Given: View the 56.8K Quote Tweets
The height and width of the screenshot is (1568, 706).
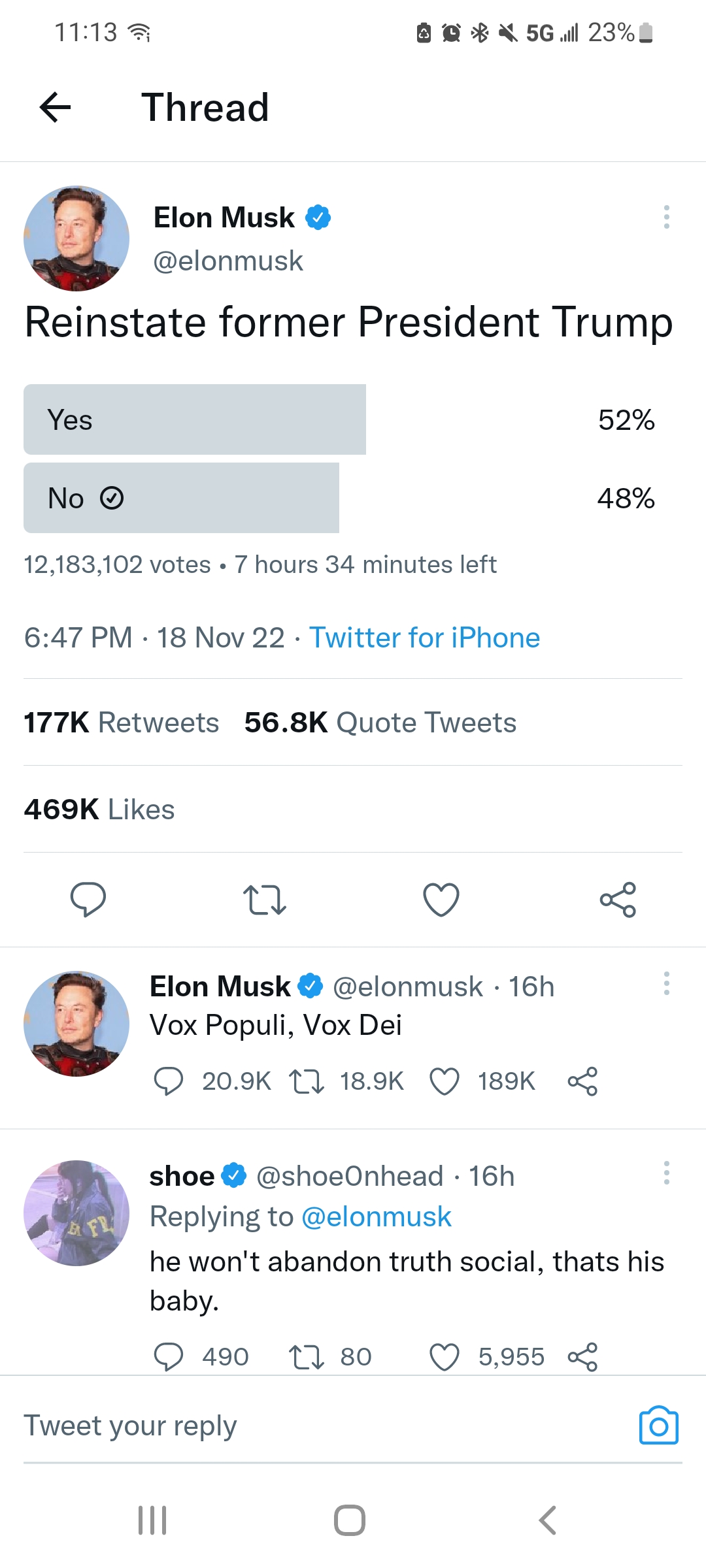Looking at the screenshot, I should click(x=380, y=723).
